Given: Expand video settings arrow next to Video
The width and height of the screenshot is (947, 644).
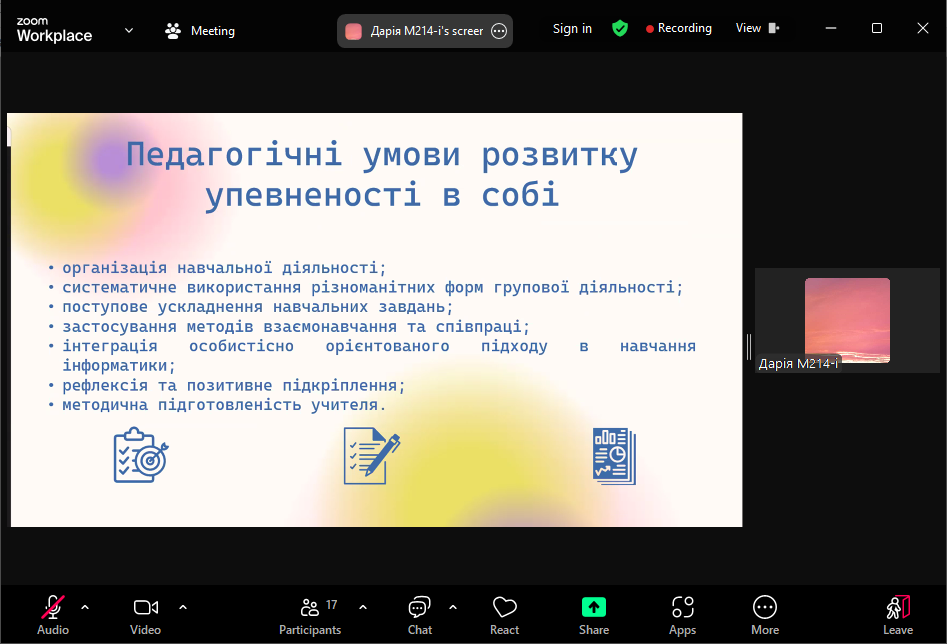Looking at the screenshot, I should tap(183, 607).
